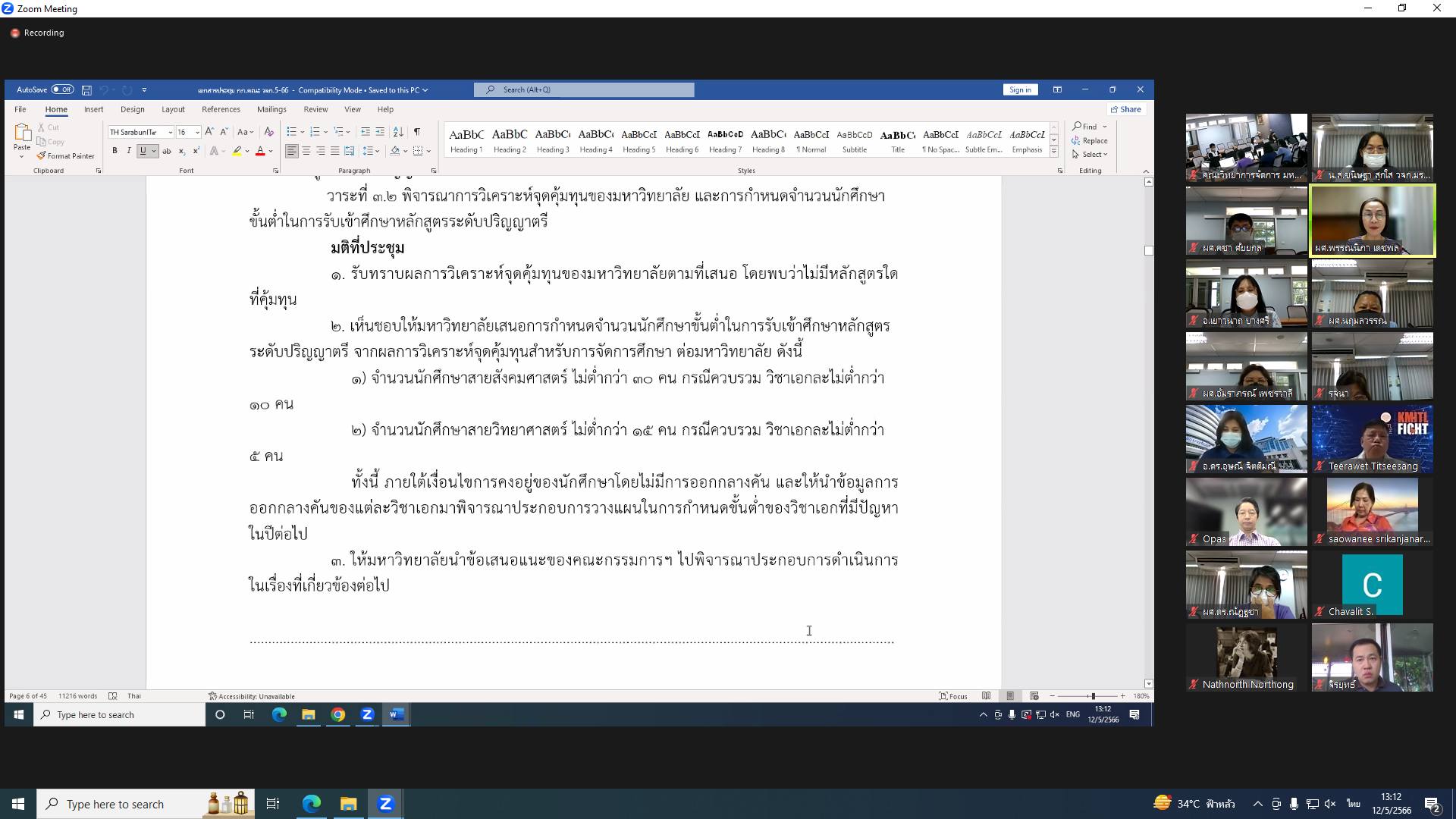The width and height of the screenshot is (1456, 819).
Task: Apply the Heading 1 style
Action: coord(466,140)
